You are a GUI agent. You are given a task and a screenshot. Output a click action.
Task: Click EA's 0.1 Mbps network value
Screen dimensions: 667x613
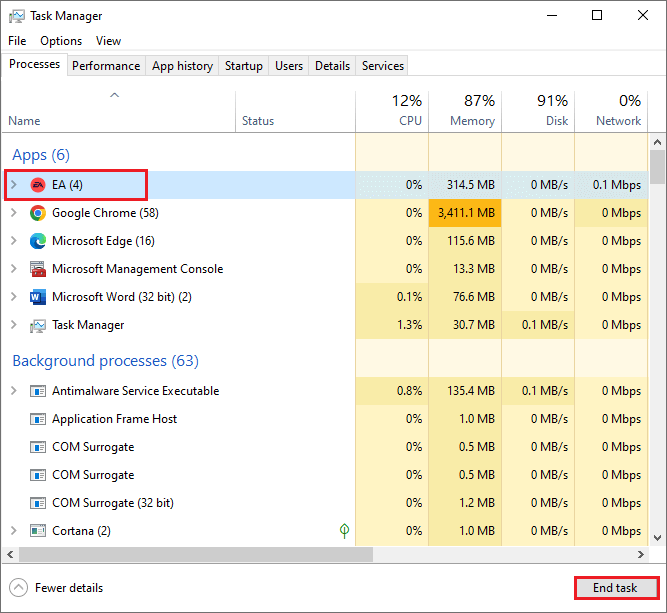tap(616, 185)
